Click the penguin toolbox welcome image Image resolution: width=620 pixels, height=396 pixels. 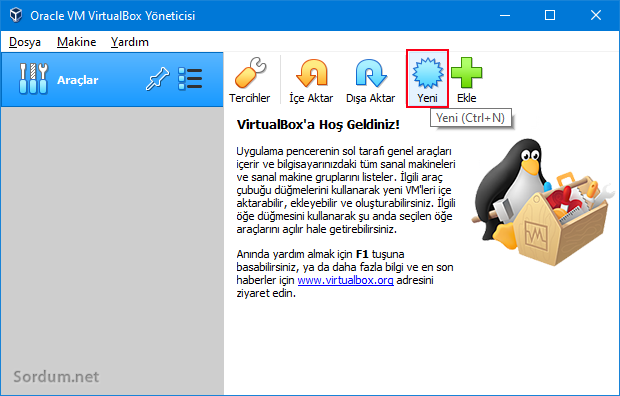(x=543, y=202)
